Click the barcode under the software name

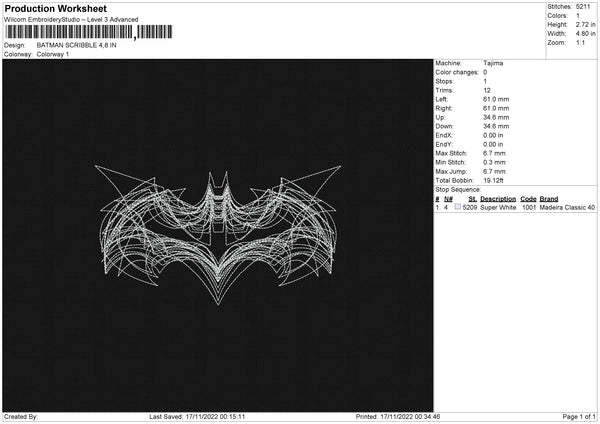[x=89, y=32]
